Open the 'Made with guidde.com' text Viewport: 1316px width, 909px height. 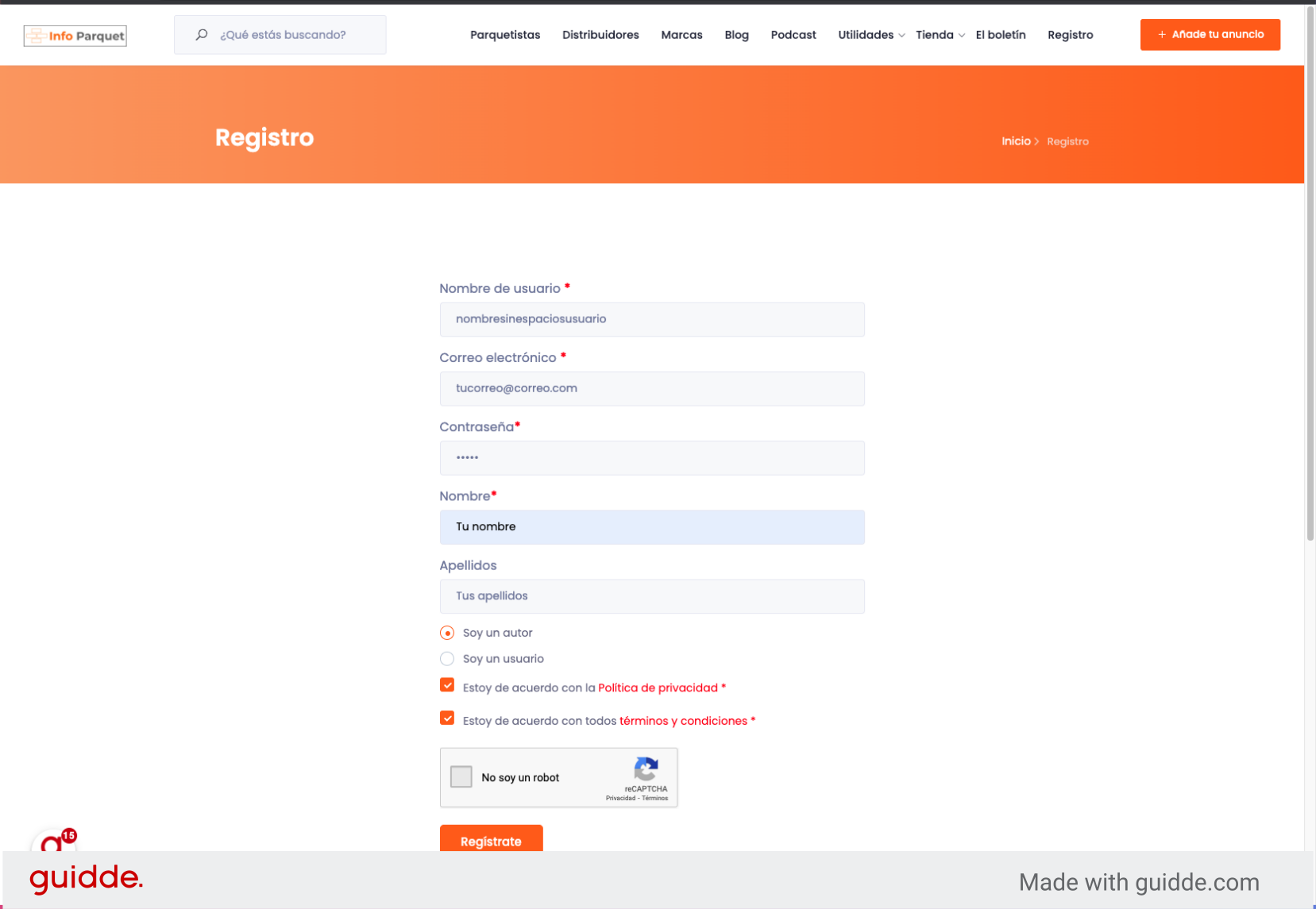click(1139, 882)
